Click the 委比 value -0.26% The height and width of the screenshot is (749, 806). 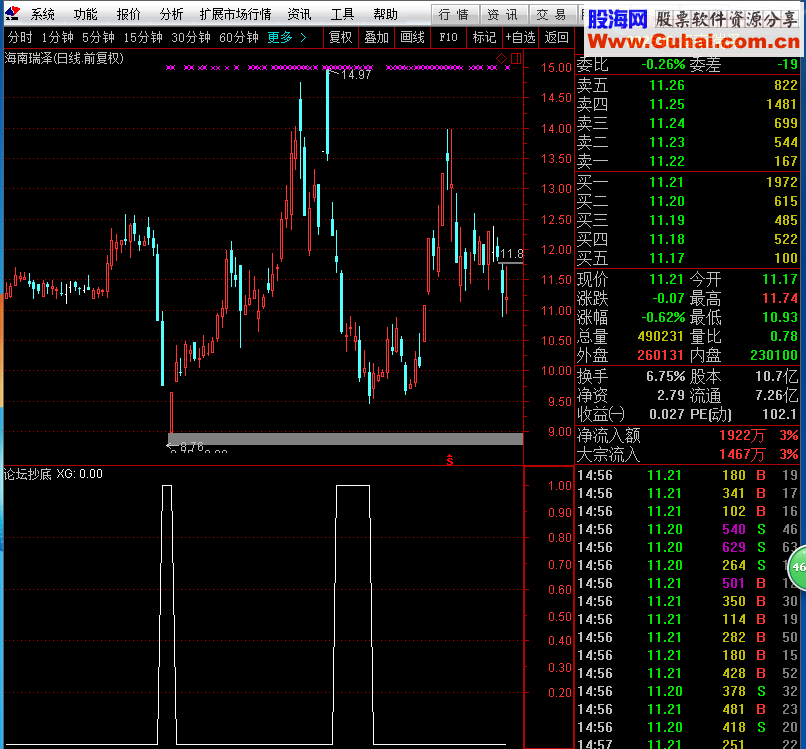tap(663, 64)
